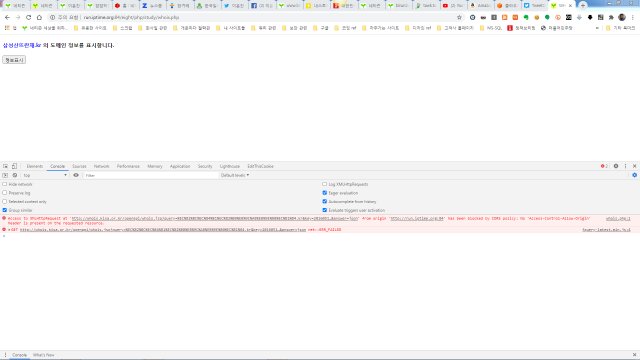Open DevTools customize three-dot menu
Screen dimensions: 640x360
625,166
